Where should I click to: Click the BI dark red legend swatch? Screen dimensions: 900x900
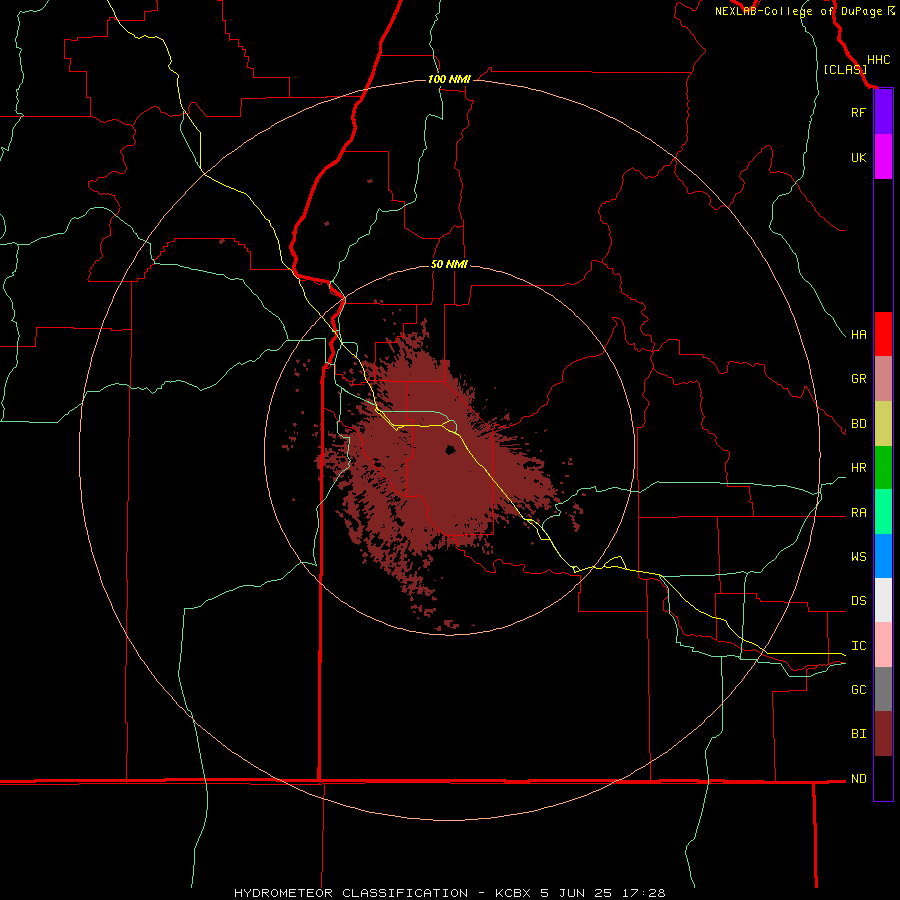pyautogui.click(x=883, y=734)
